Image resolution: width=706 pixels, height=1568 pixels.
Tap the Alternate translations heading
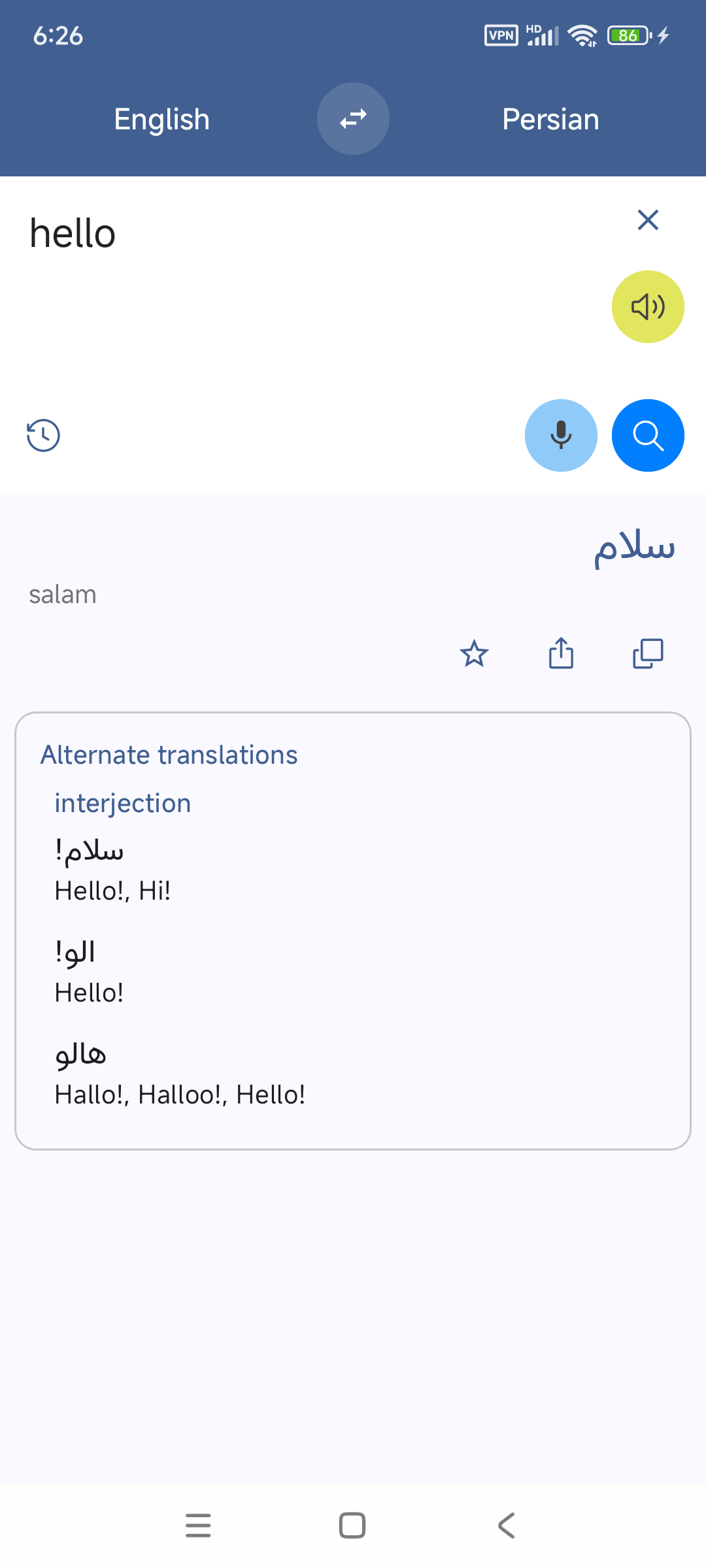coord(169,755)
